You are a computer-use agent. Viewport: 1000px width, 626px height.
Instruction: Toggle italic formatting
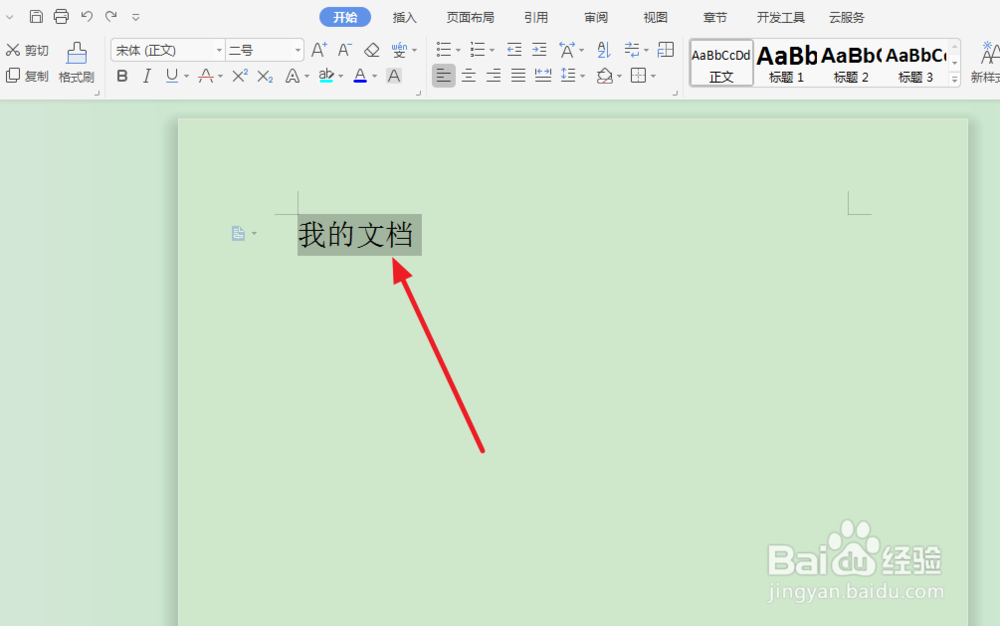tap(147, 76)
